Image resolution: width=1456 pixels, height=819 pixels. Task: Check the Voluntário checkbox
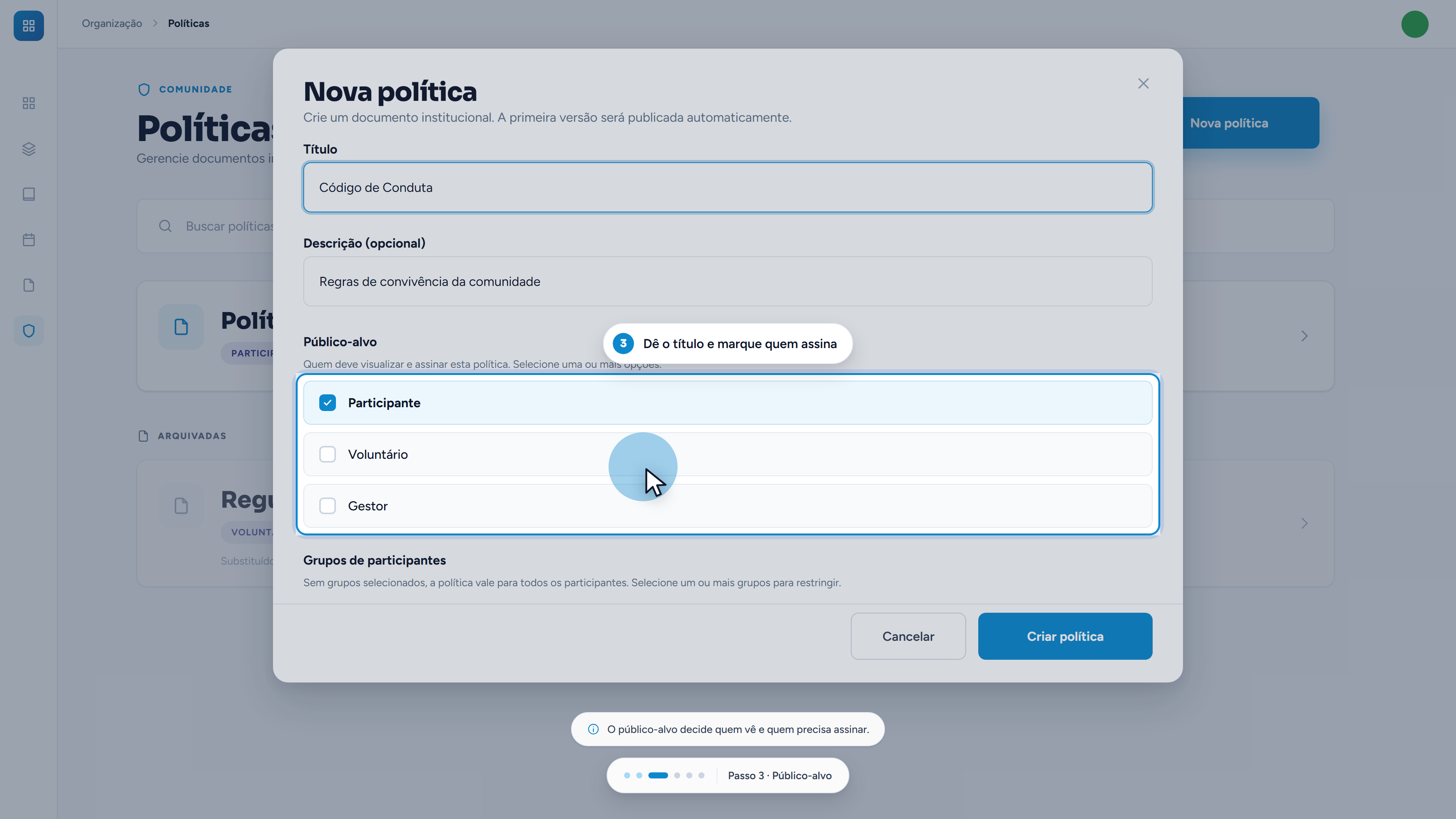(x=327, y=455)
